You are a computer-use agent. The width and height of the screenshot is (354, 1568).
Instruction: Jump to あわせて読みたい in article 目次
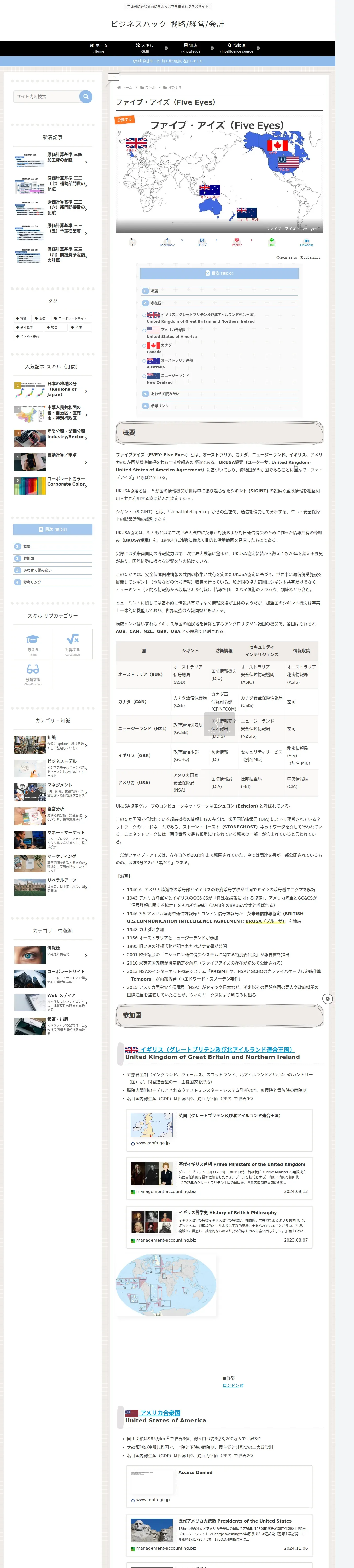point(165,394)
